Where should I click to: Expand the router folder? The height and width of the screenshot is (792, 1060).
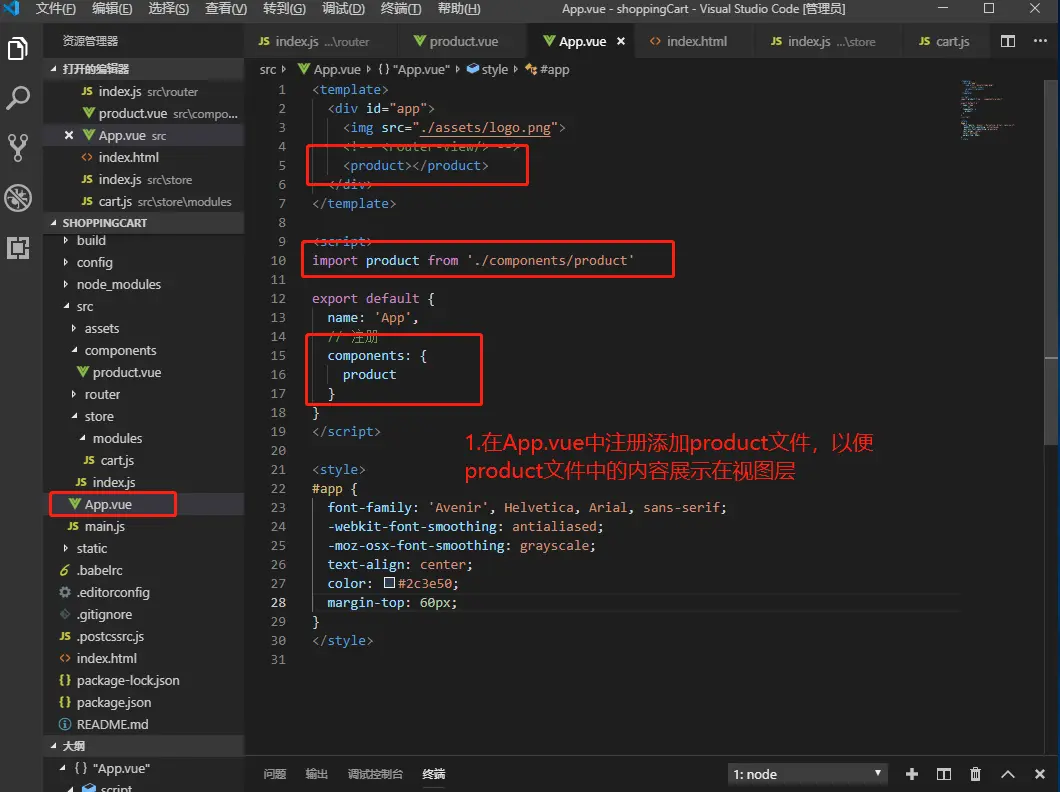point(74,394)
